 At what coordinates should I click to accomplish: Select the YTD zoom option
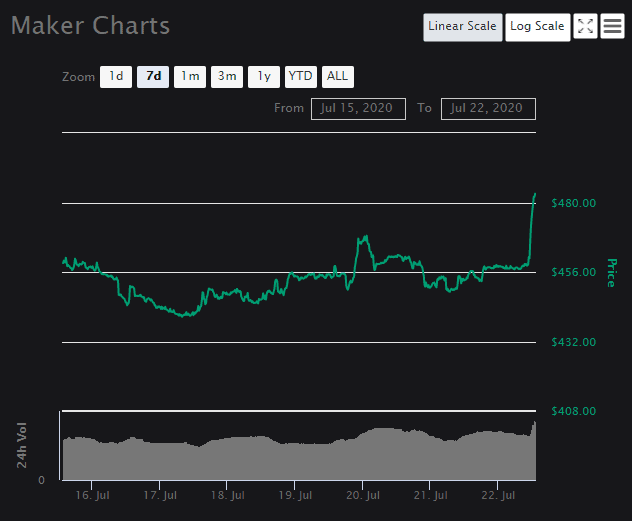tap(300, 76)
